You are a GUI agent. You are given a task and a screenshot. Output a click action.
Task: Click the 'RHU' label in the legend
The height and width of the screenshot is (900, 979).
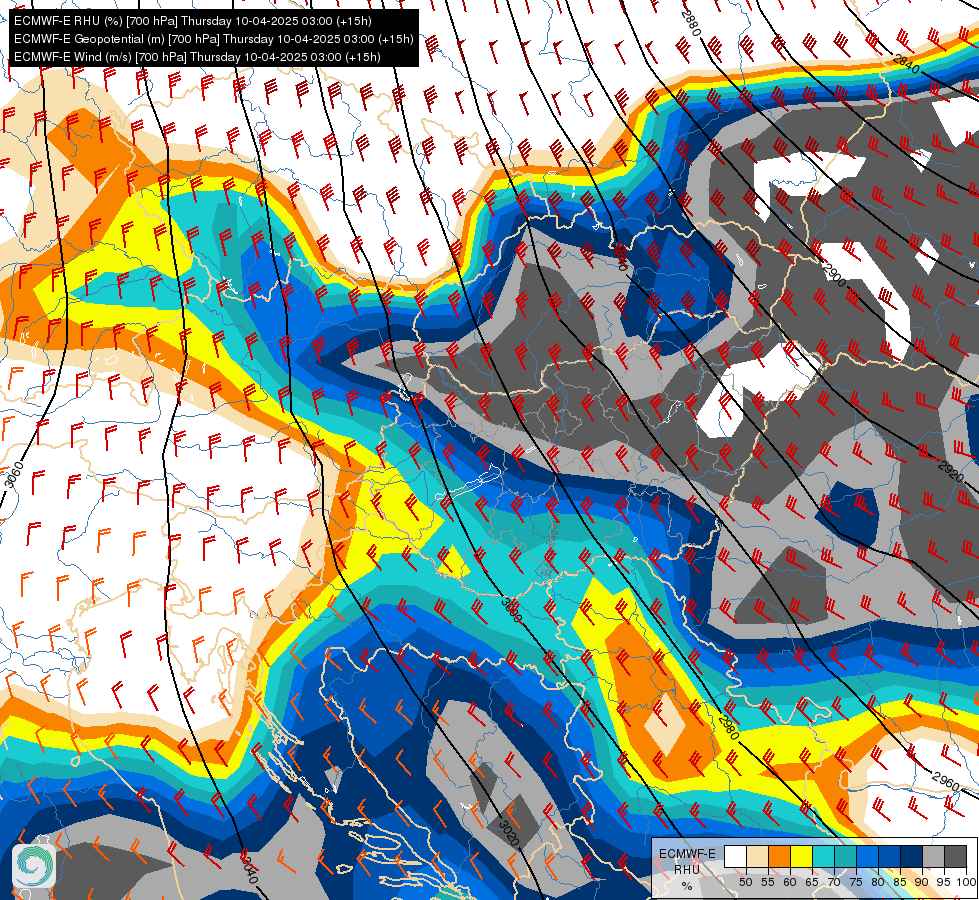(x=687, y=869)
